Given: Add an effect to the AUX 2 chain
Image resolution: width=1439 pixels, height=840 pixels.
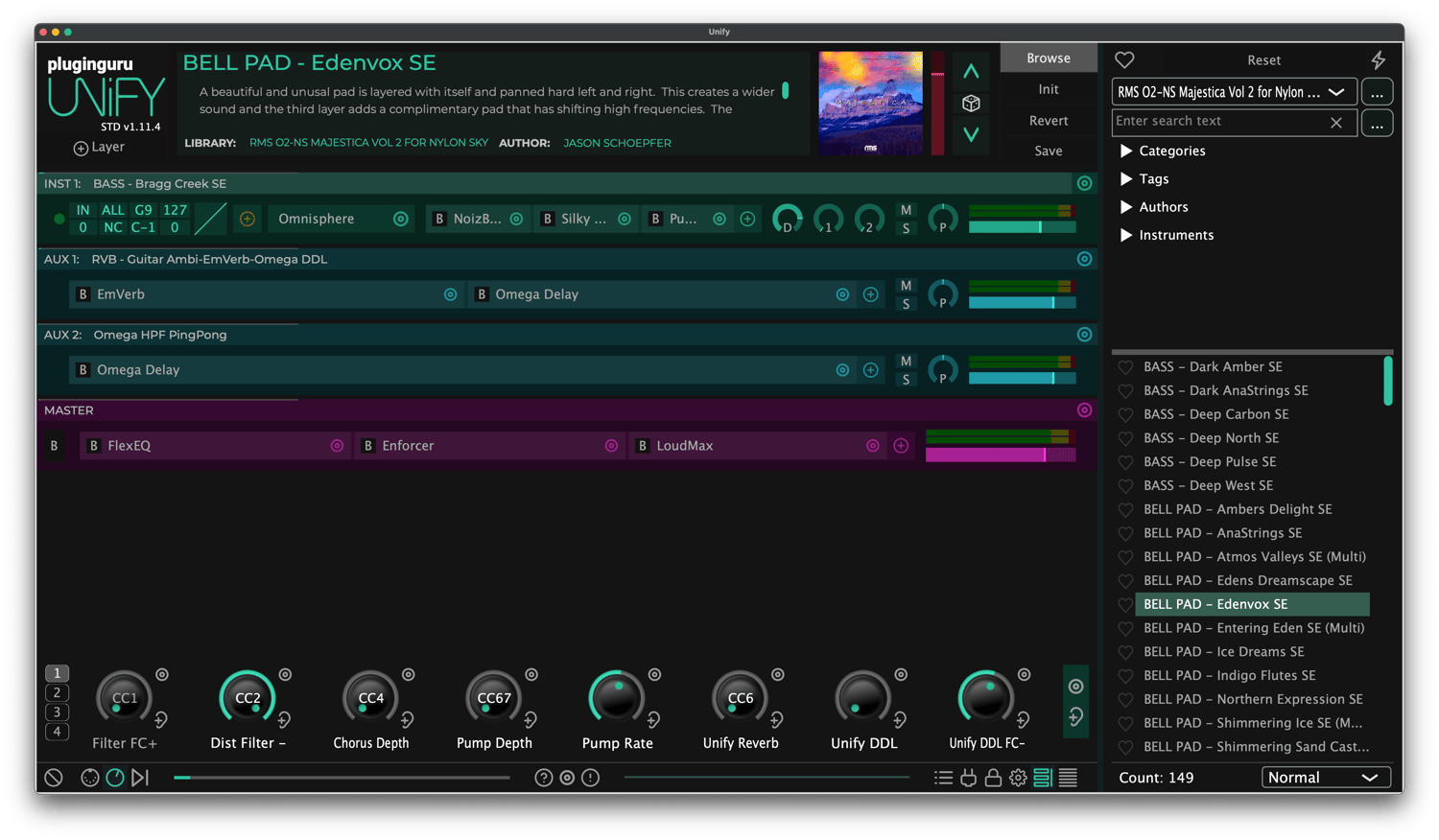Looking at the screenshot, I should click(x=870, y=370).
